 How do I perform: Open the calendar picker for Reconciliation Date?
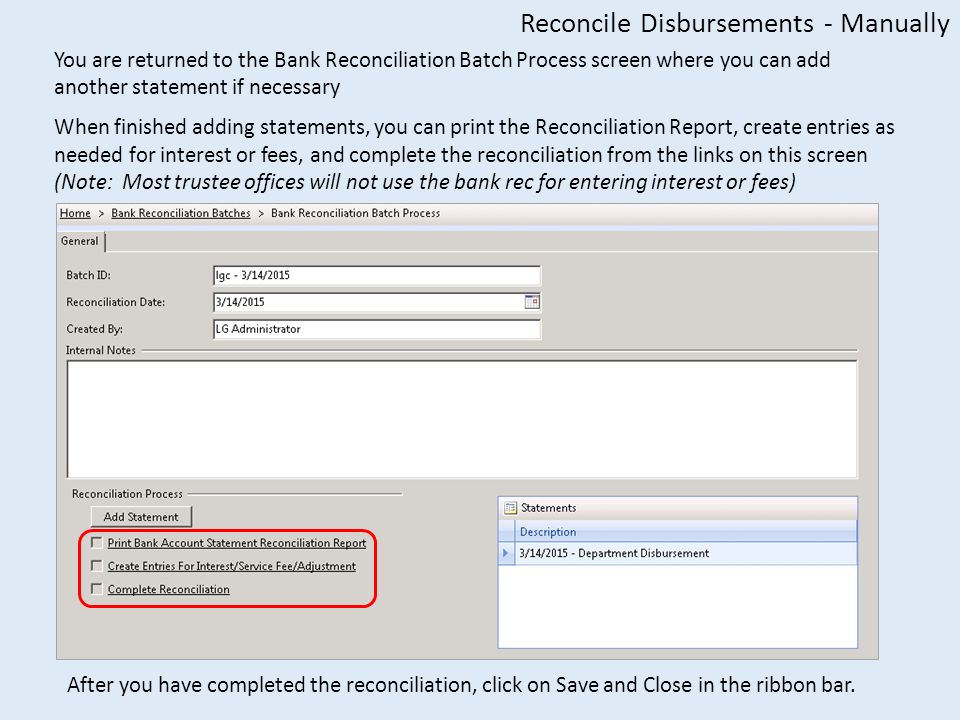point(532,302)
